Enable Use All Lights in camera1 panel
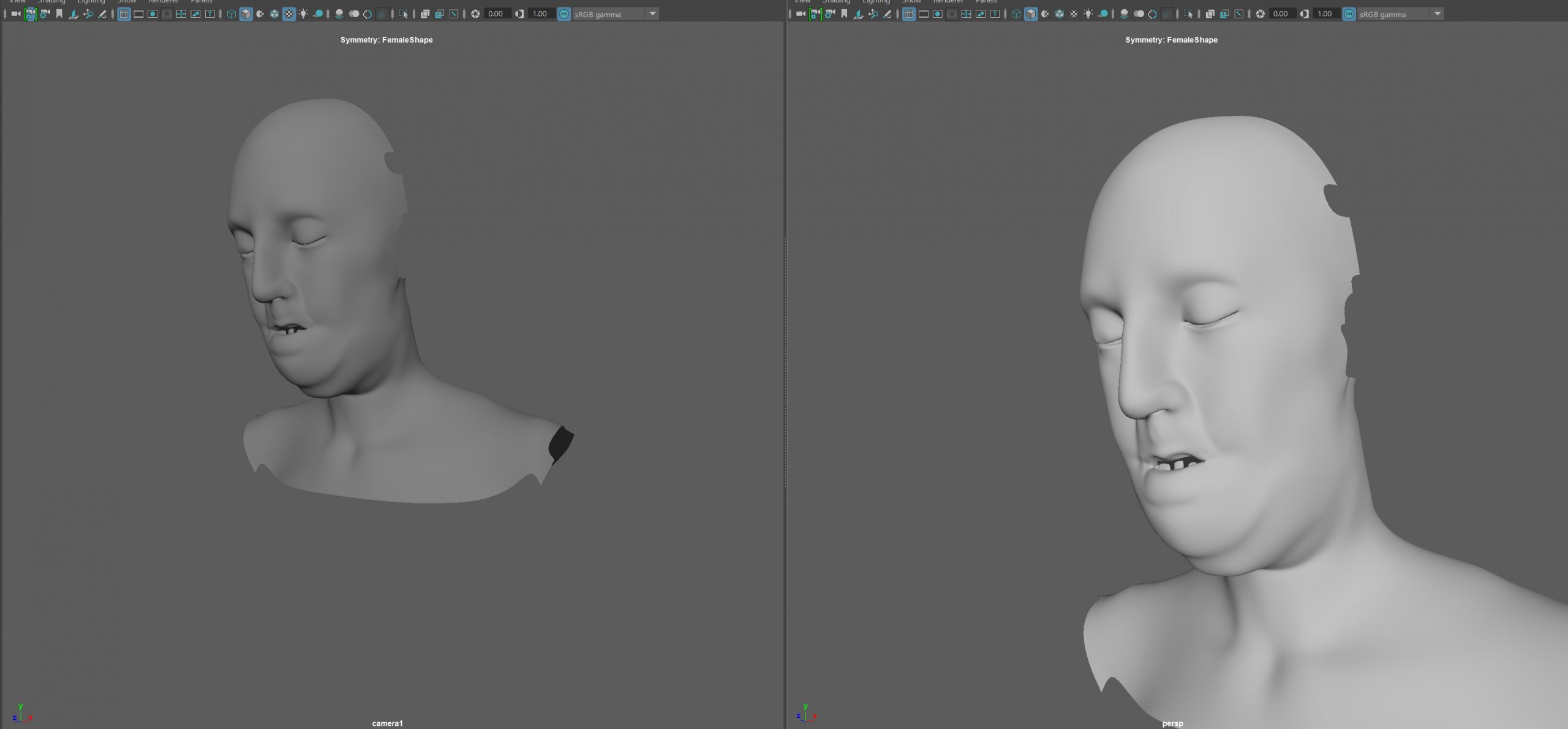1568x729 pixels. (x=303, y=13)
